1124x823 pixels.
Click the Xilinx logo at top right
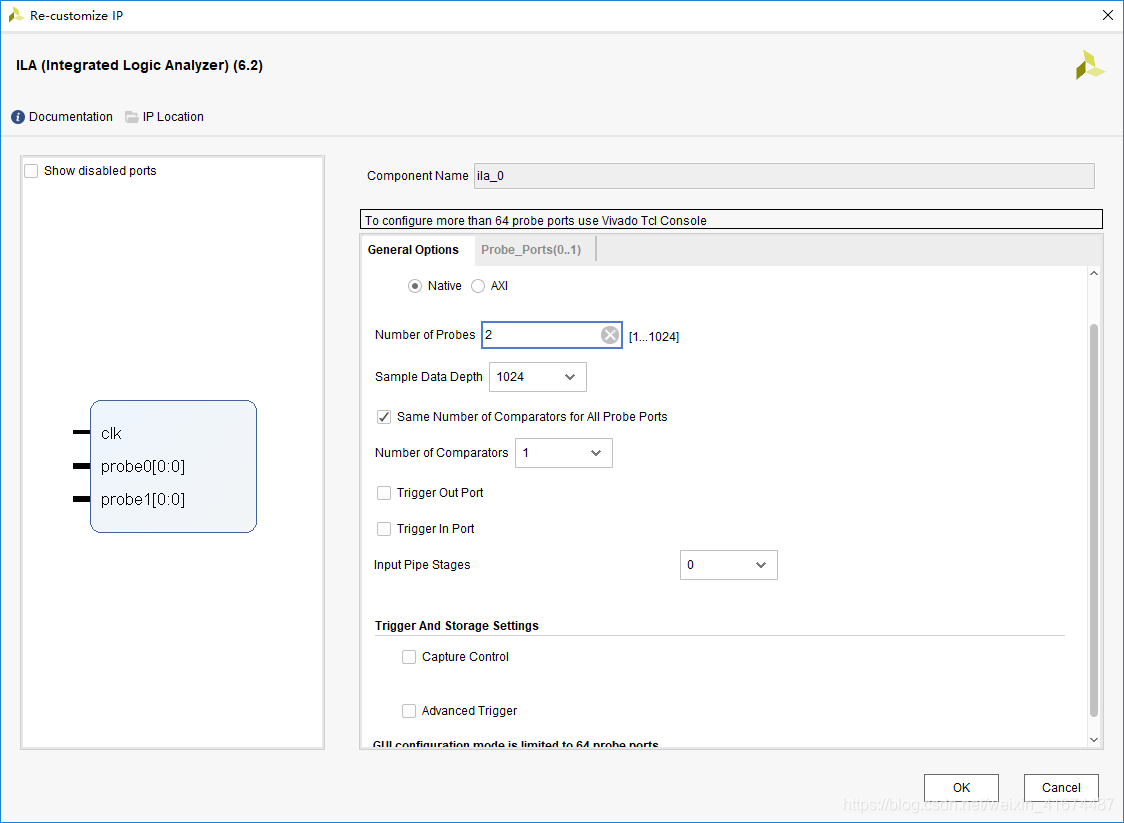click(1090, 65)
